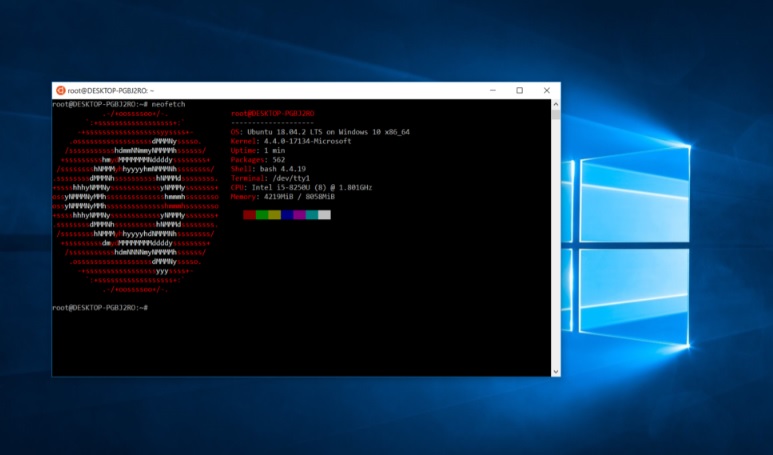This screenshot has width=773, height=455.
Task: Click the OS line 'Ubuntu 18.04.2 LTS'
Action: pos(320,132)
